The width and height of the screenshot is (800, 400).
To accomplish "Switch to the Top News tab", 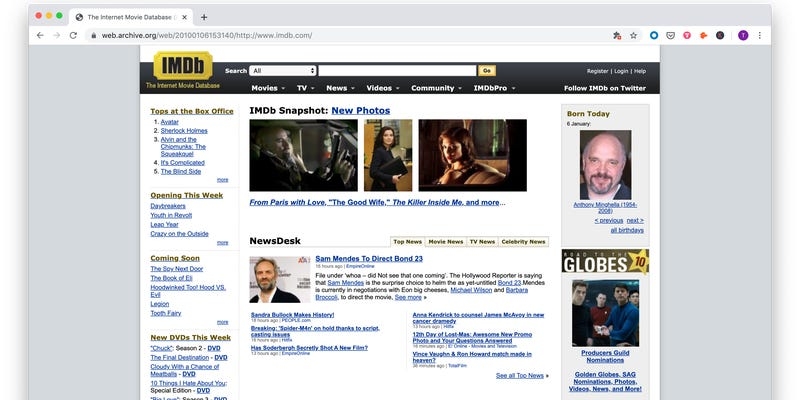I will 407,242.
